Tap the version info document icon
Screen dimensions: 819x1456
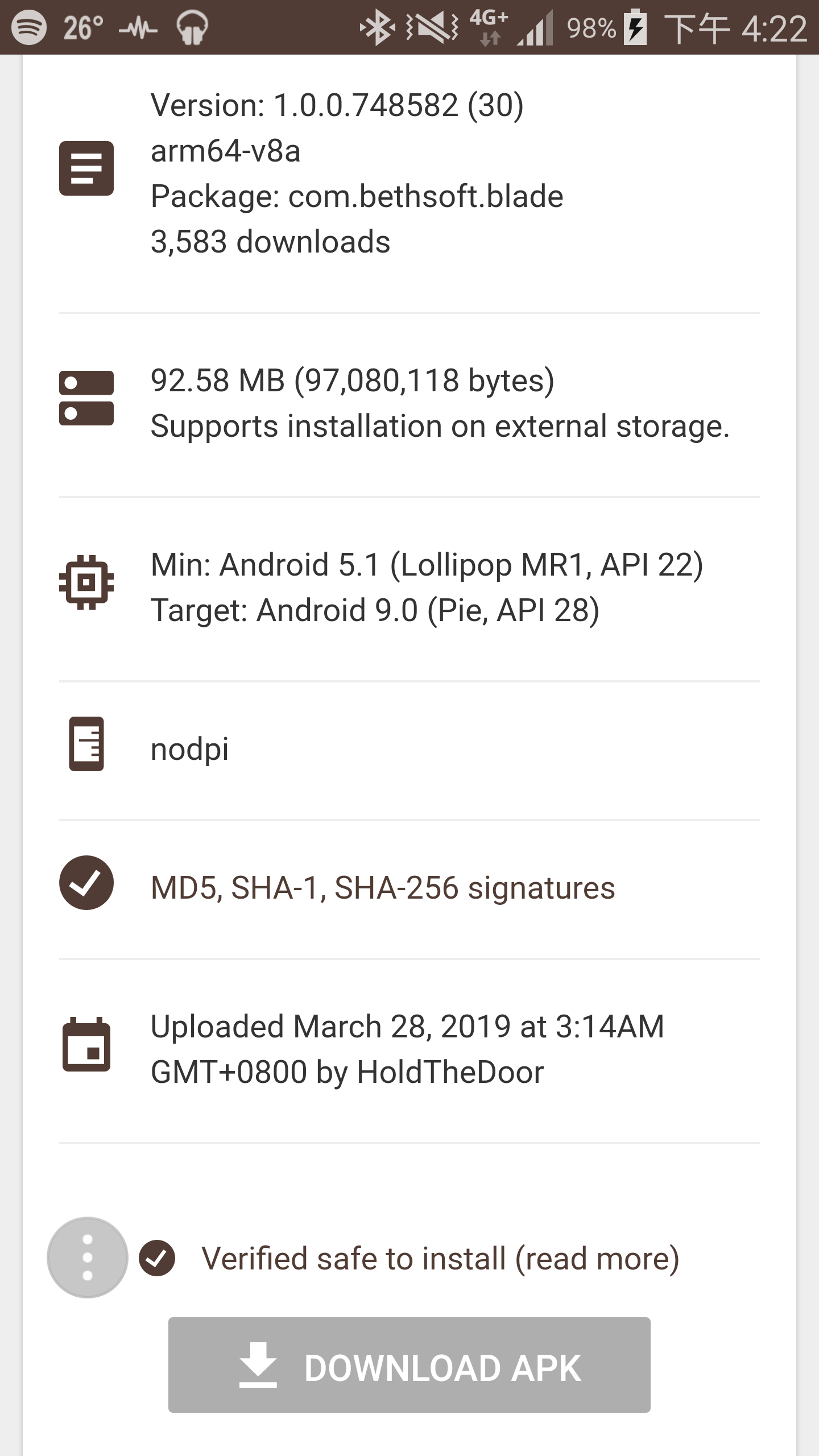click(x=86, y=168)
